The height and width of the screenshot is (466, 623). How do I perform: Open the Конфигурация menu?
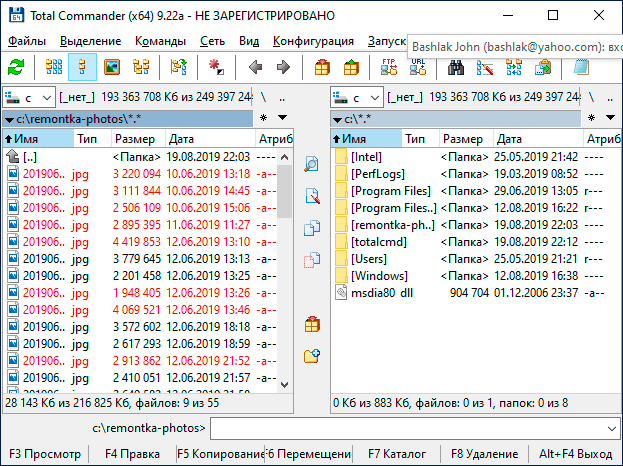tap(313, 41)
